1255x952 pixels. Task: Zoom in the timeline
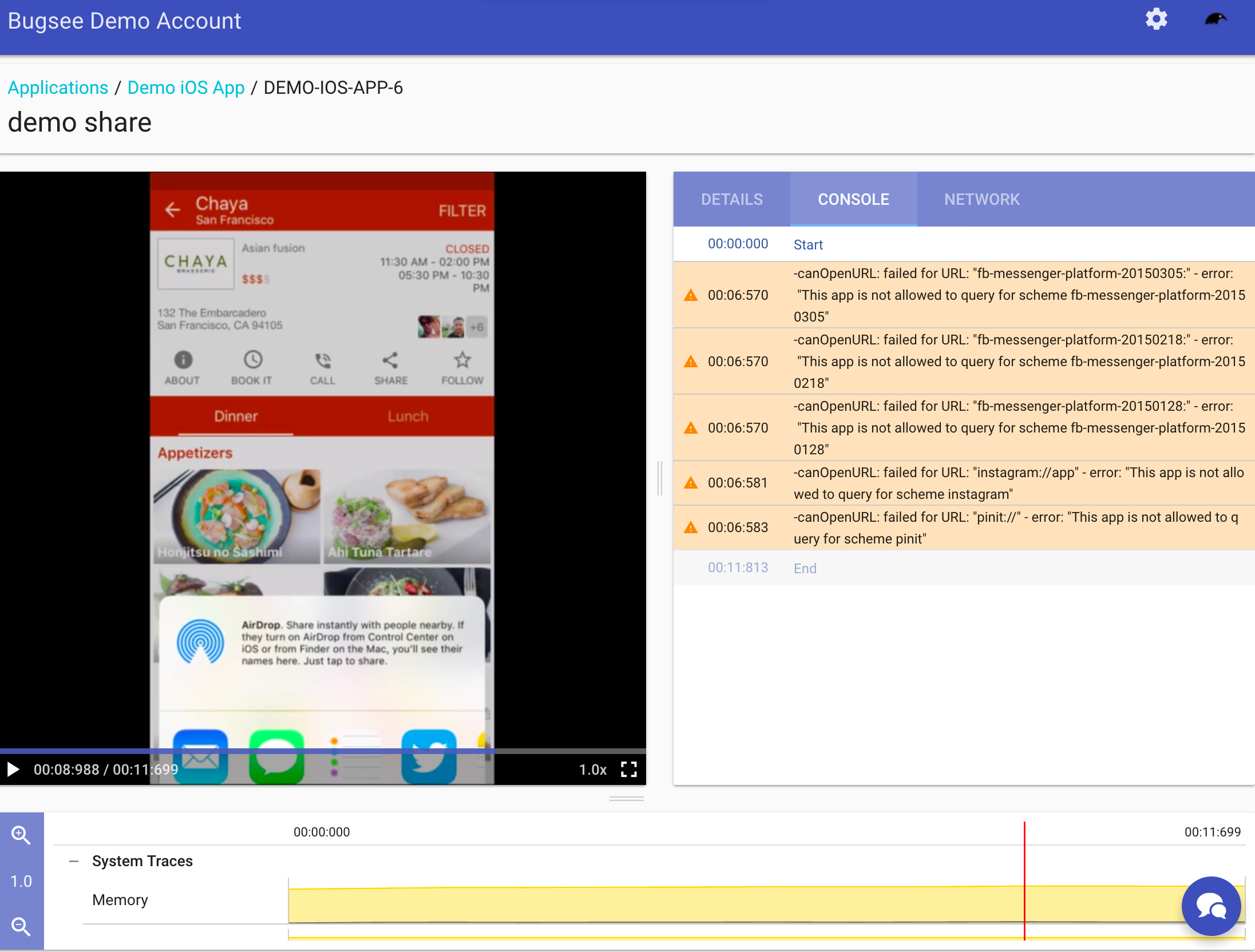21,835
